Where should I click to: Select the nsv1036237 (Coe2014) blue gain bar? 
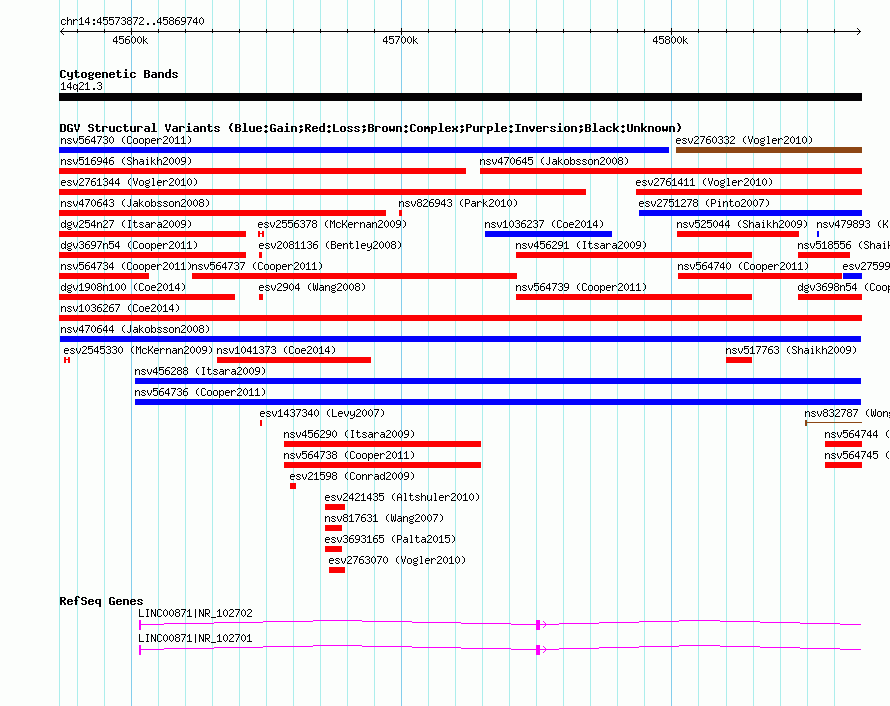(x=548, y=234)
